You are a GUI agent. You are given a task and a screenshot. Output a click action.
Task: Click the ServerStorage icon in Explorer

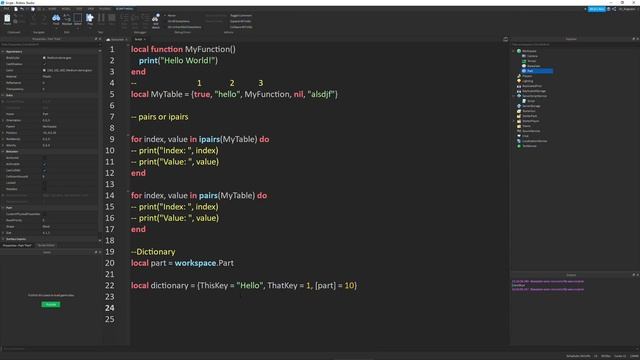coord(519,106)
